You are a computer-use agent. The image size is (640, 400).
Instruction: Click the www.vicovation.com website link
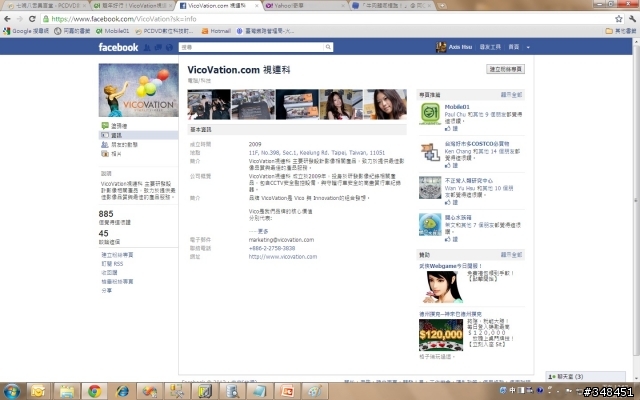[x=283, y=257]
